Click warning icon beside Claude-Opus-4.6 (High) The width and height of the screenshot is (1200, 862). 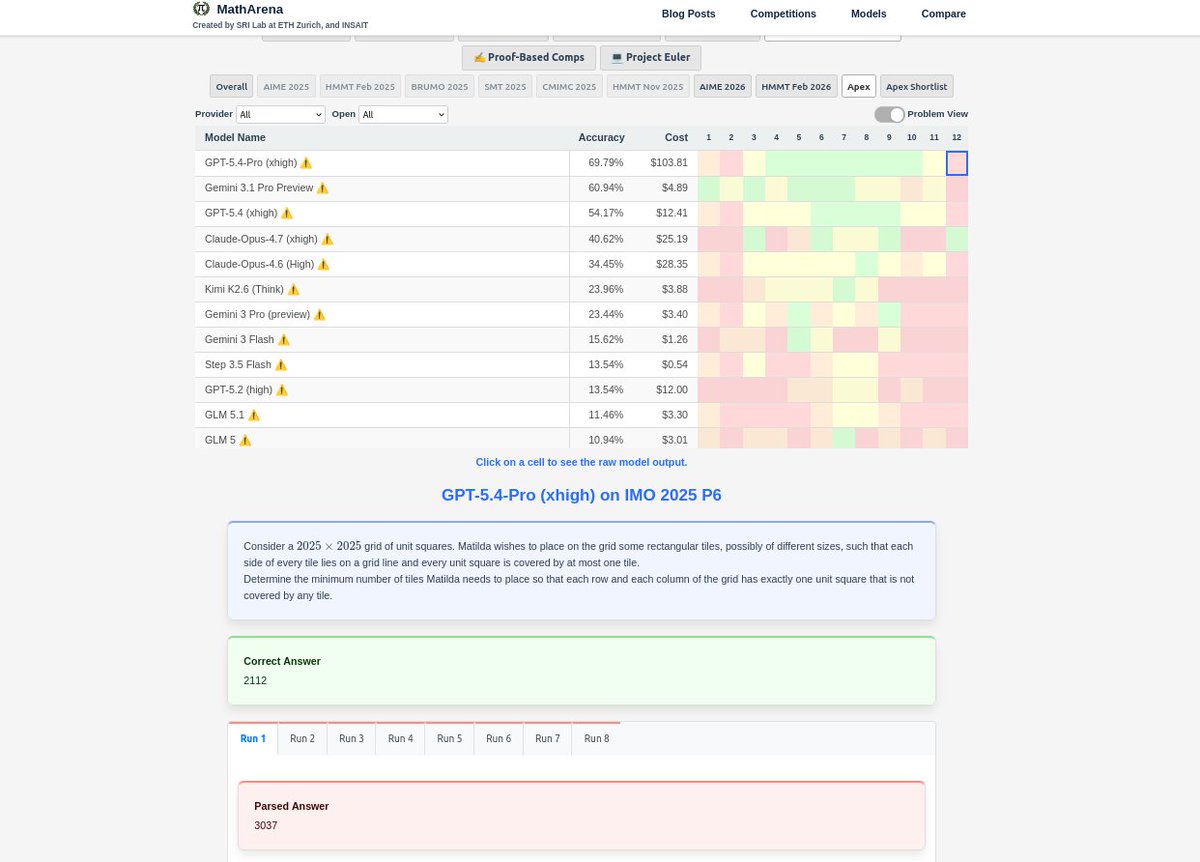point(323,264)
